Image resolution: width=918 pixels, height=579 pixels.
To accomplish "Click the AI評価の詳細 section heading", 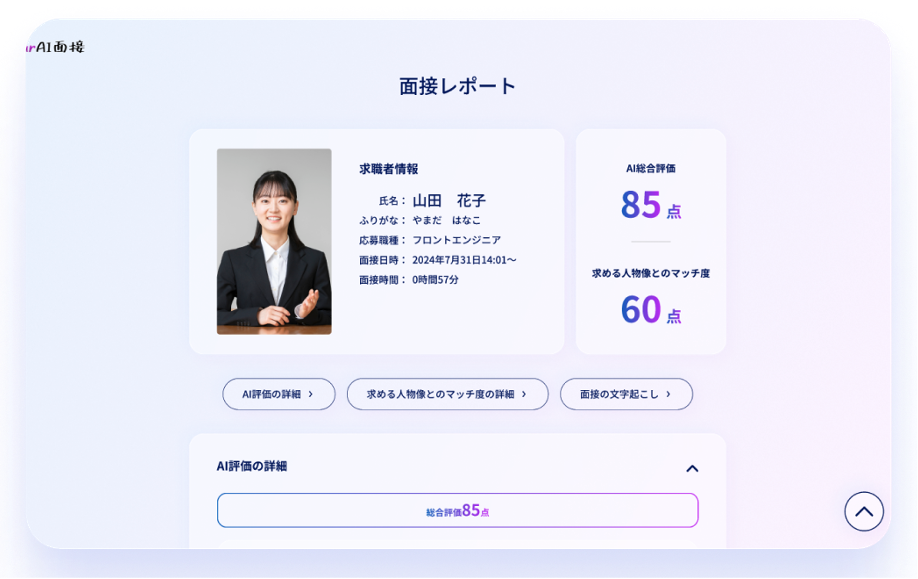I will (x=252, y=466).
